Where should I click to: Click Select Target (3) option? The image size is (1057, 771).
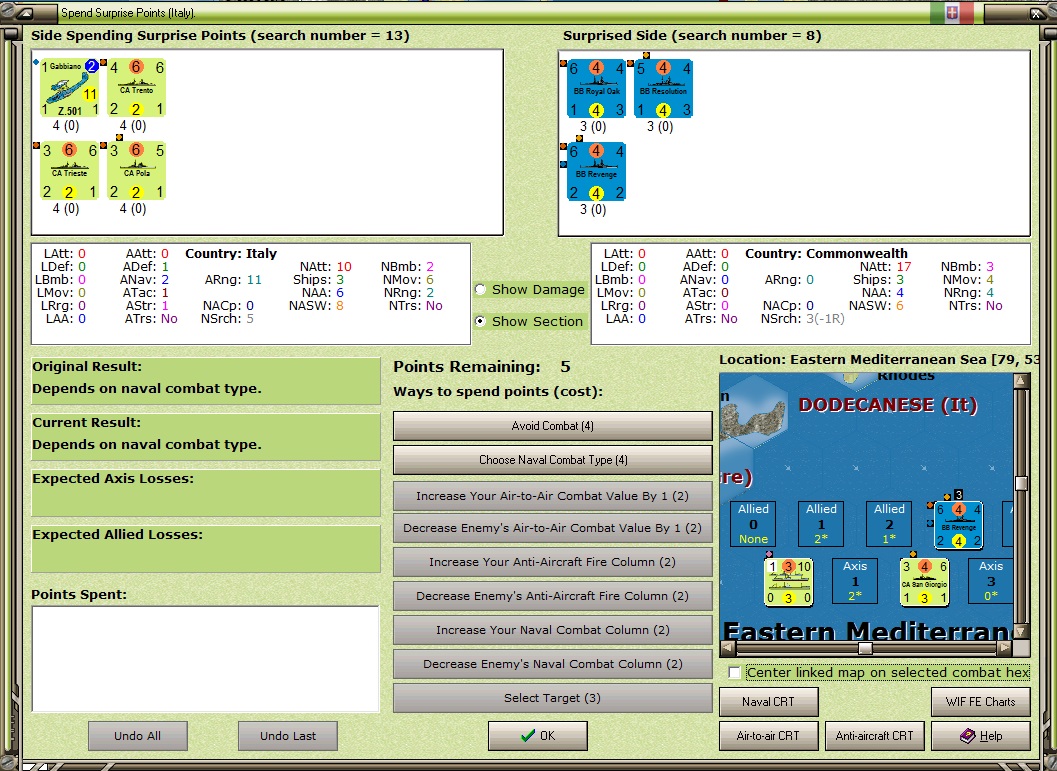click(x=553, y=698)
